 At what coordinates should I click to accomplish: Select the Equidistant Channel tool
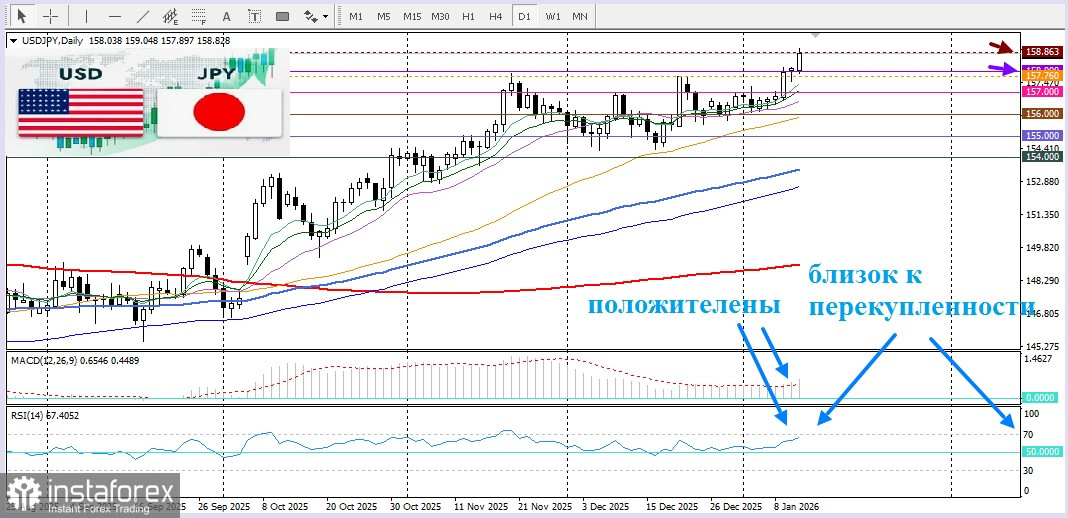click(x=171, y=16)
